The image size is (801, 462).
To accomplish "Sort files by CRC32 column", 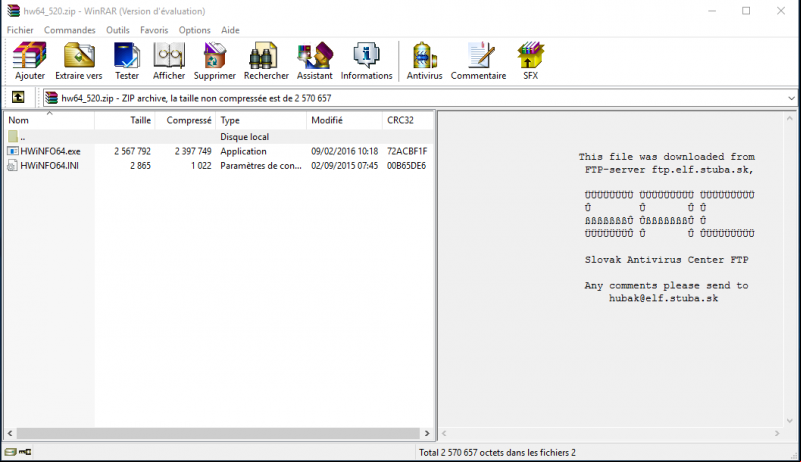I will click(x=408, y=120).
